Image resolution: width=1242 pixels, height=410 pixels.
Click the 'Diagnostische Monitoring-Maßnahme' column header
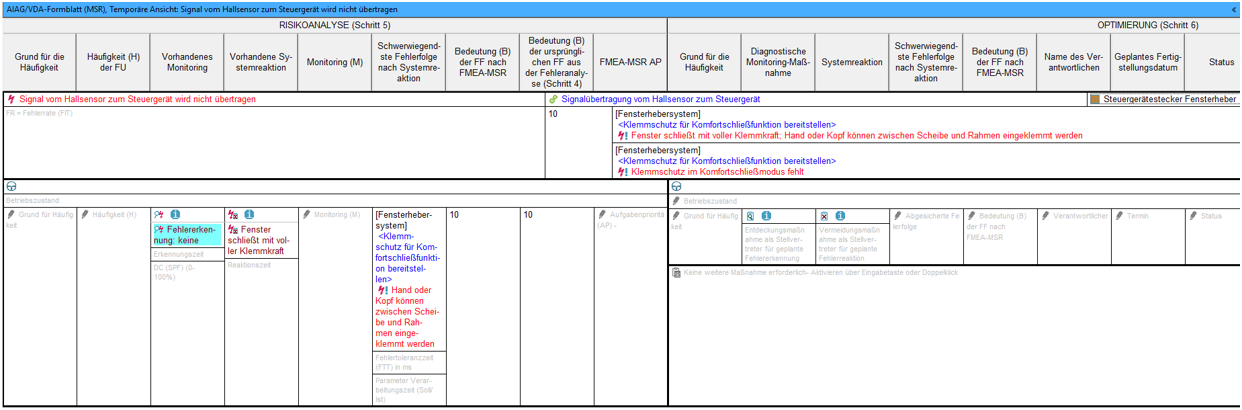click(x=779, y=62)
